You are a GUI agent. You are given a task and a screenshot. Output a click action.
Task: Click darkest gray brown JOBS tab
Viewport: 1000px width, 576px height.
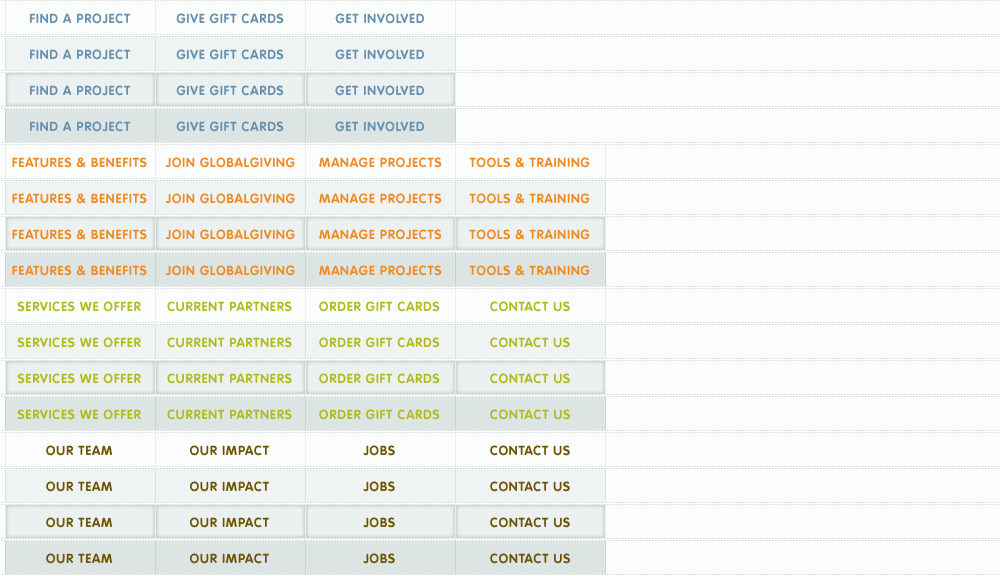pos(380,558)
